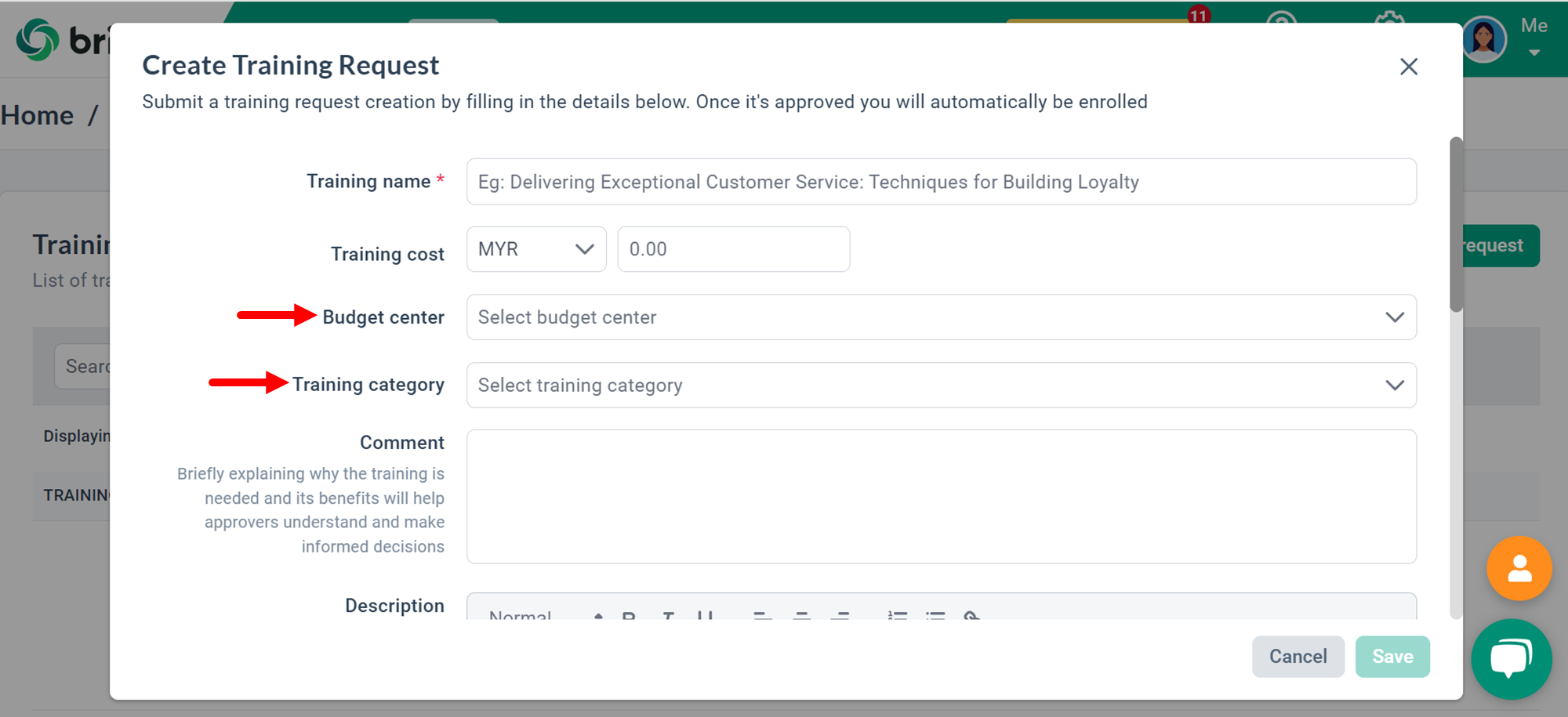Apply underline formatting in the Description editor
Viewport: 1568px width, 717px height.
pyautogui.click(x=704, y=617)
